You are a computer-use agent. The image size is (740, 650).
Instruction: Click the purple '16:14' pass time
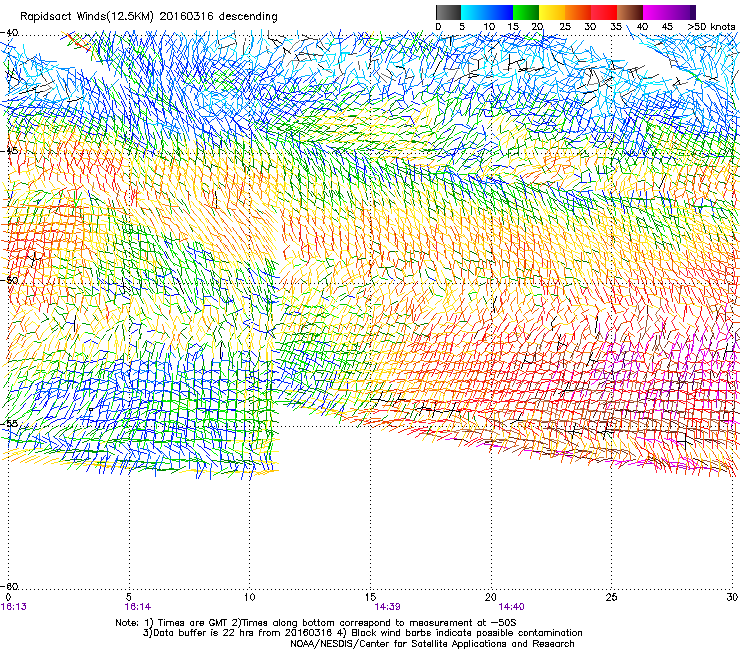click(x=138, y=607)
